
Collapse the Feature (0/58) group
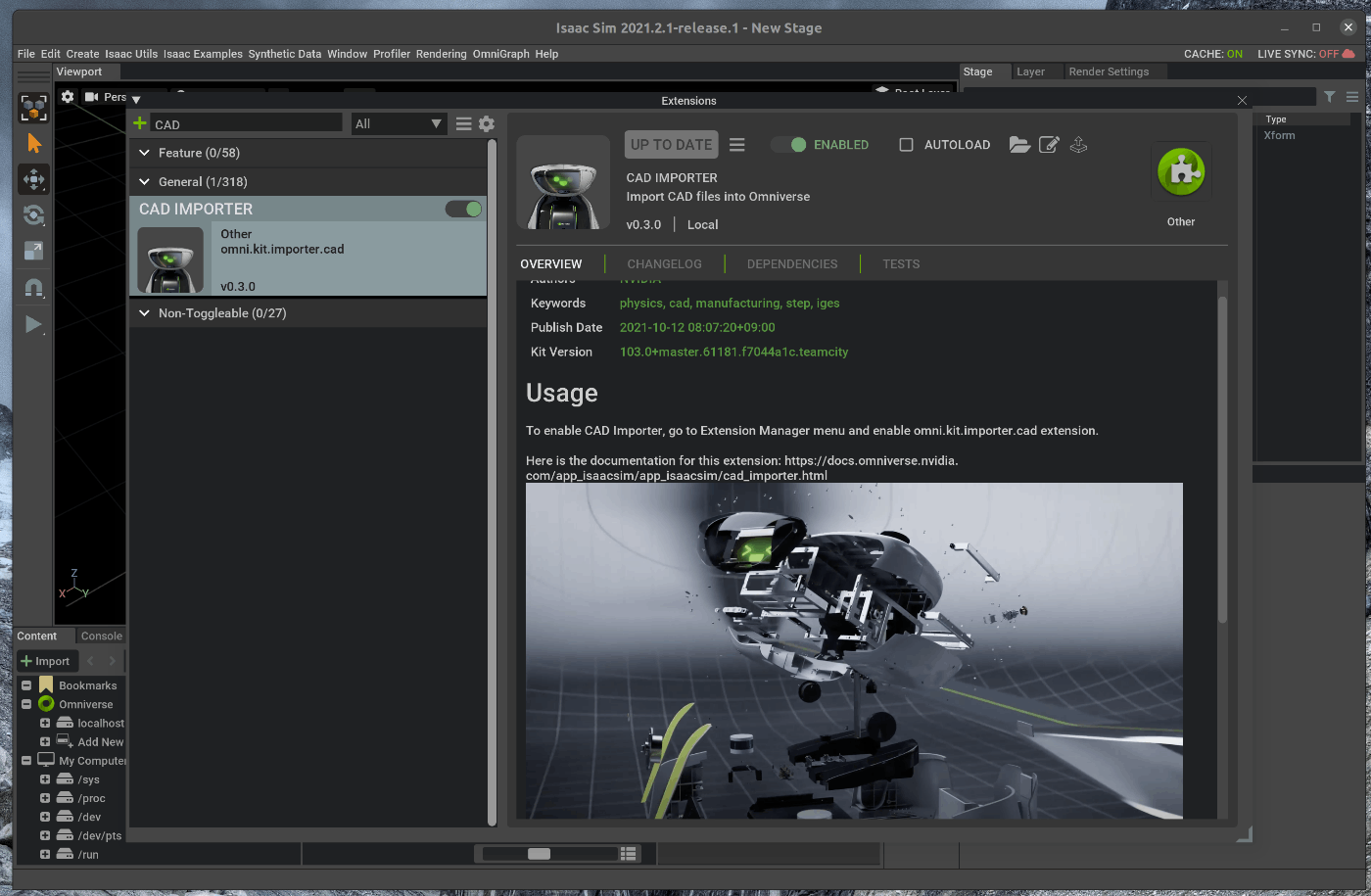point(144,153)
